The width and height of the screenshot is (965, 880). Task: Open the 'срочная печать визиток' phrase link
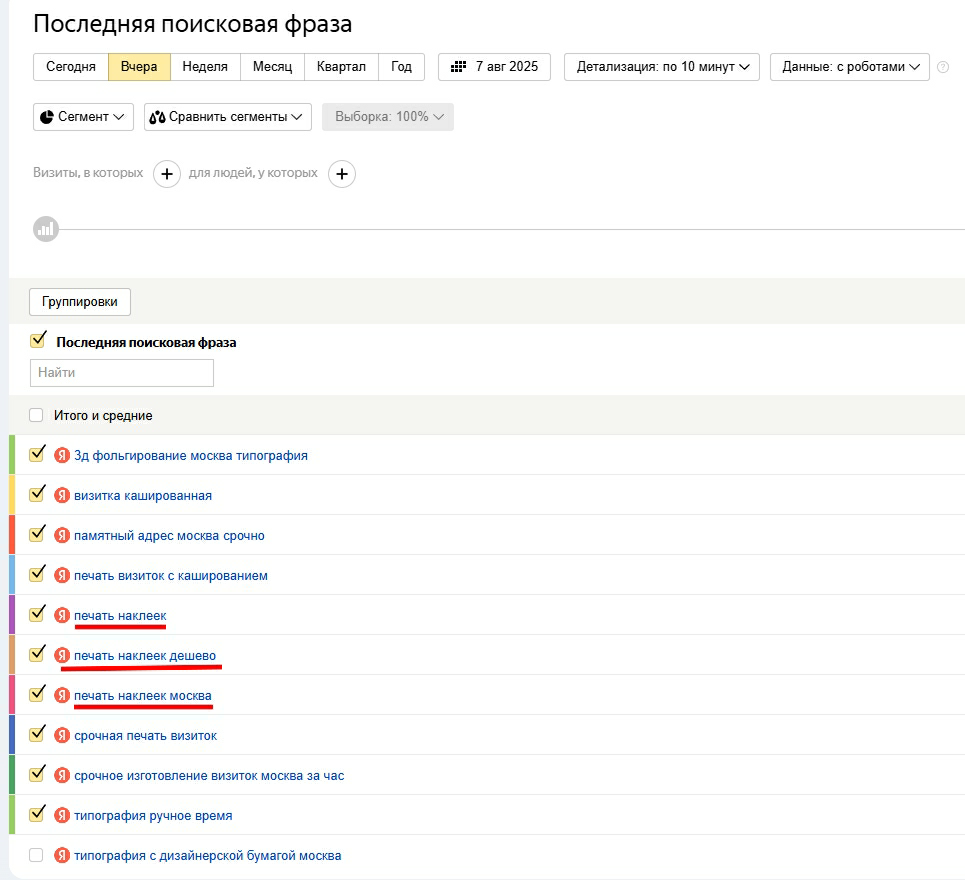[x=145, y=735]
